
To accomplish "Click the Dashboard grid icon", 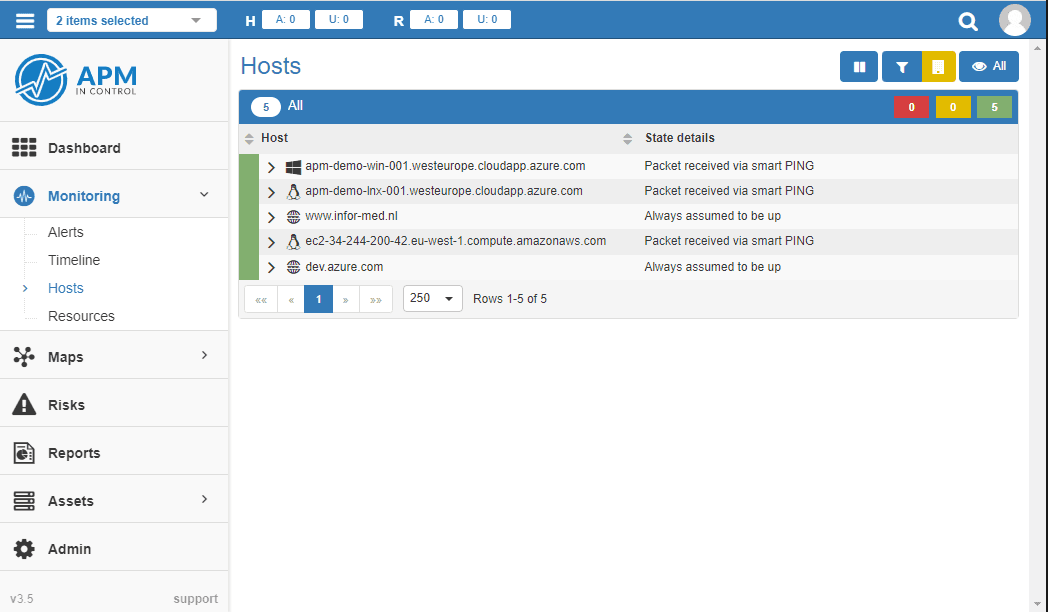I will [x=24, y=148].
